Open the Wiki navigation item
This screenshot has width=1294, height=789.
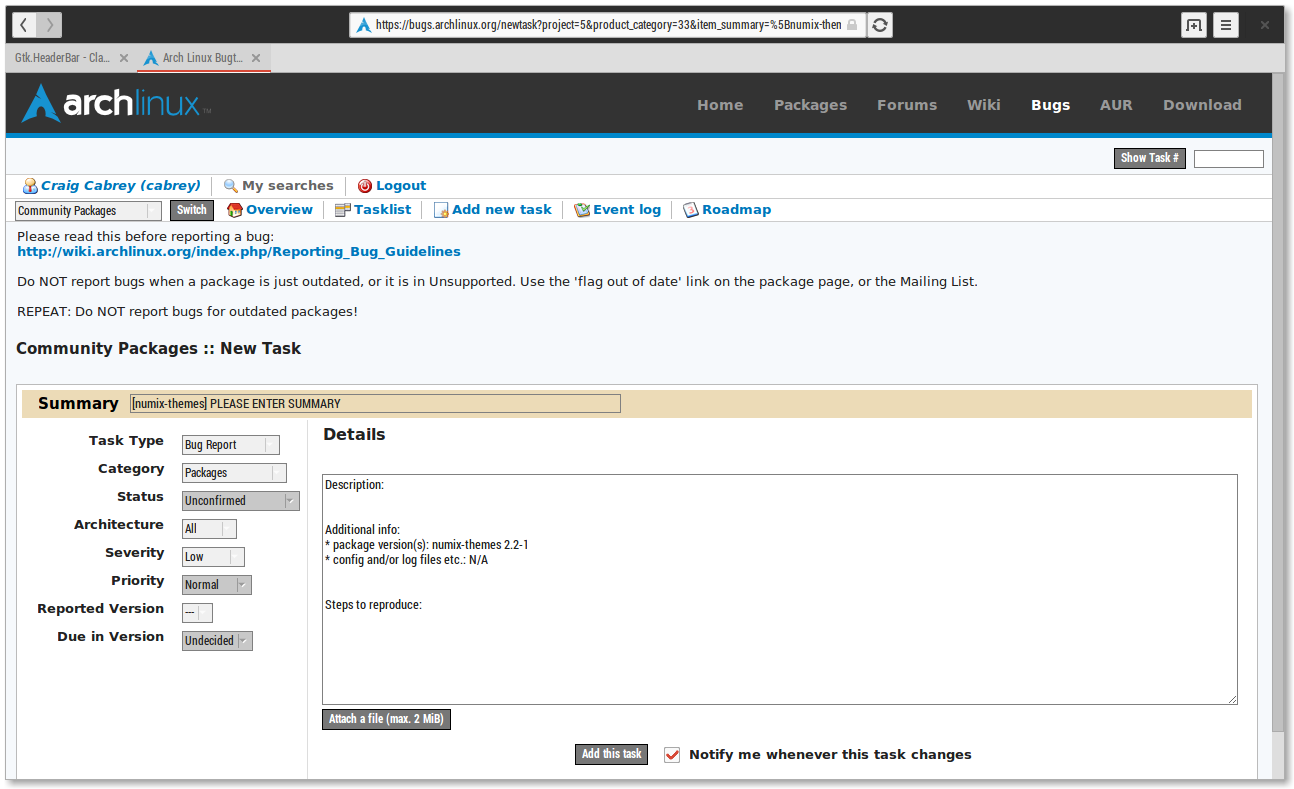click(983, 105)
